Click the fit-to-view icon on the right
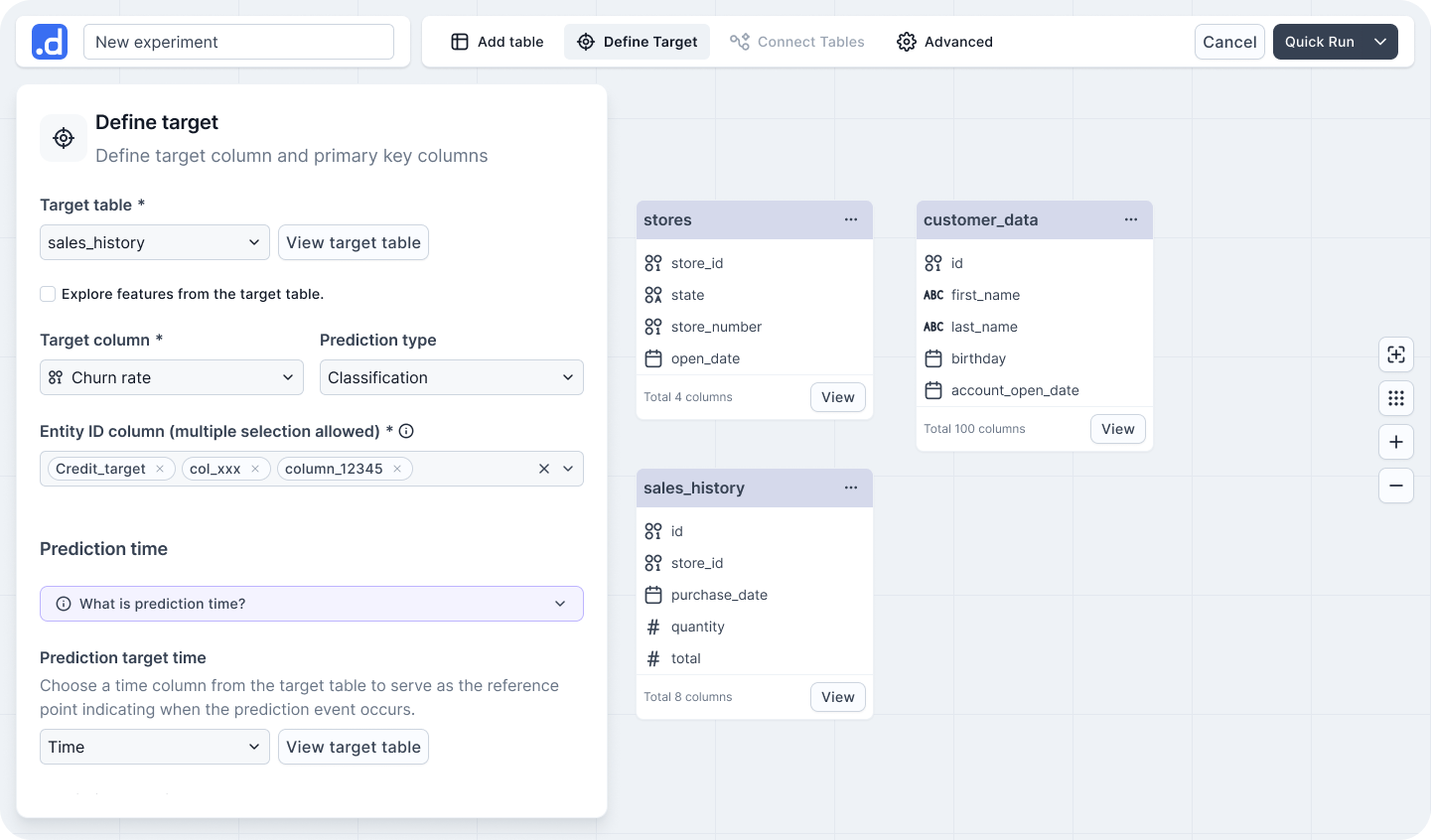The height and width of the screenshot is (840, 1431). 1396,354
